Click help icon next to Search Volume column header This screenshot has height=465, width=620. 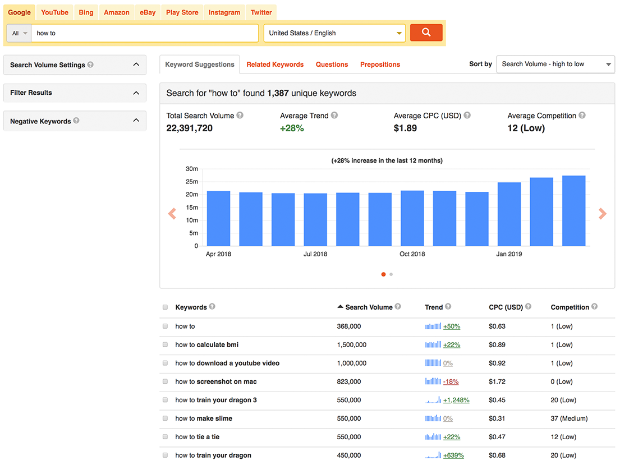398,306
